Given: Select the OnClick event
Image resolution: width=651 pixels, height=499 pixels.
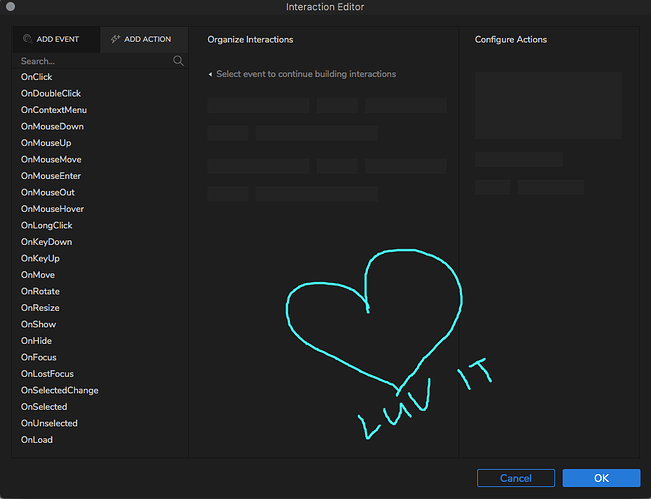Looking at the screenshot, I should 37,77.
